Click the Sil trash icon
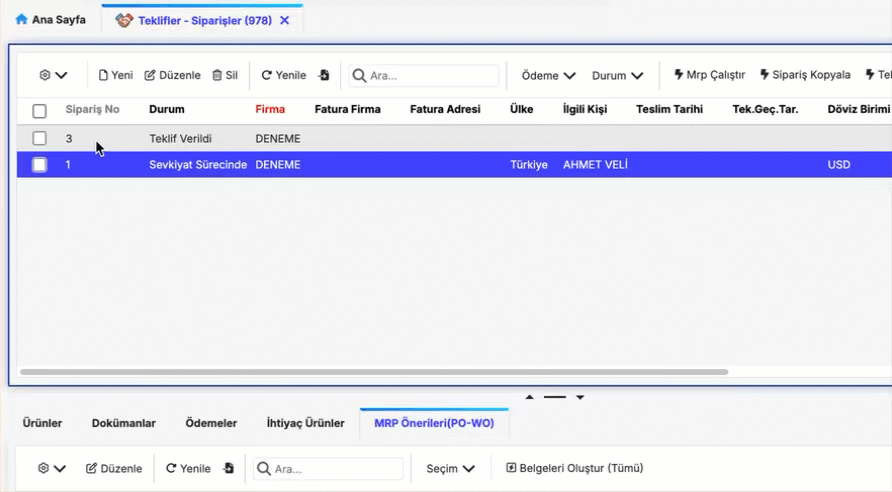Image resolution: width=892 pixels, height=492 pixels. tap(217, 75)
